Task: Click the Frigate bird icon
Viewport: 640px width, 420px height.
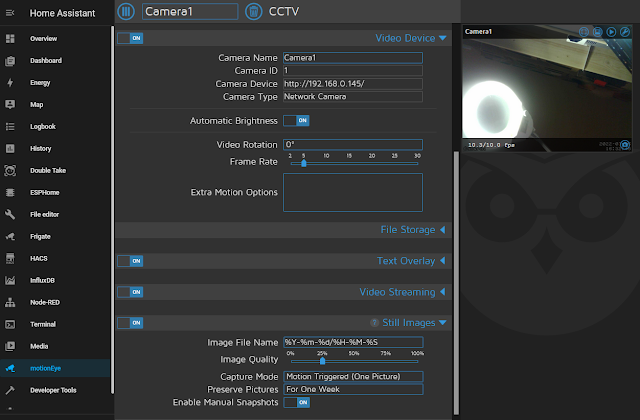Action: pos(10,236)
